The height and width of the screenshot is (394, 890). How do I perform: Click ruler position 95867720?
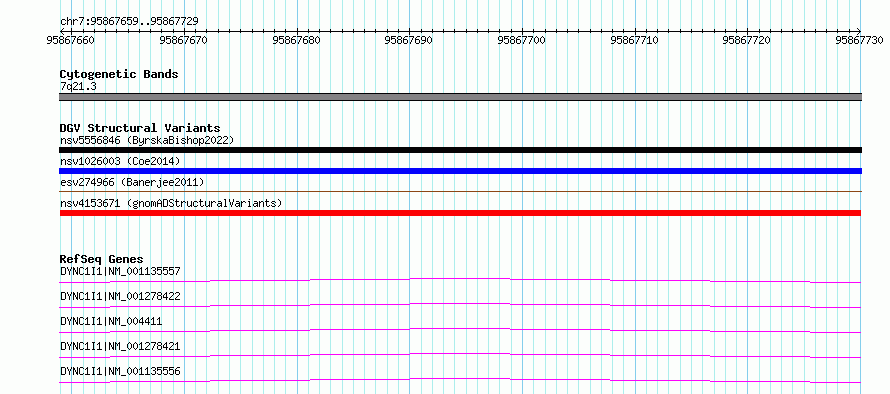(x=746, y=40)
